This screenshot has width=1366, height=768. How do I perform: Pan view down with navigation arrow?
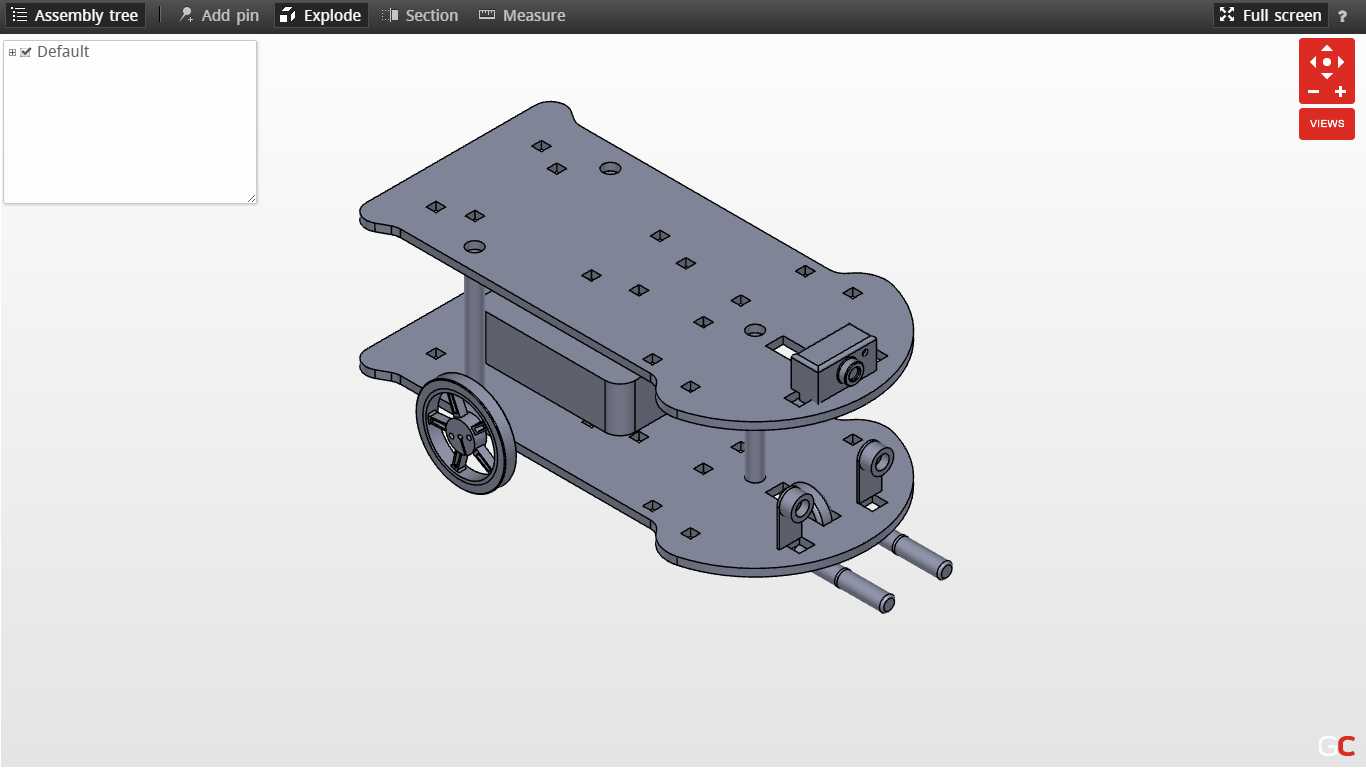click(x=1327, y=76)
